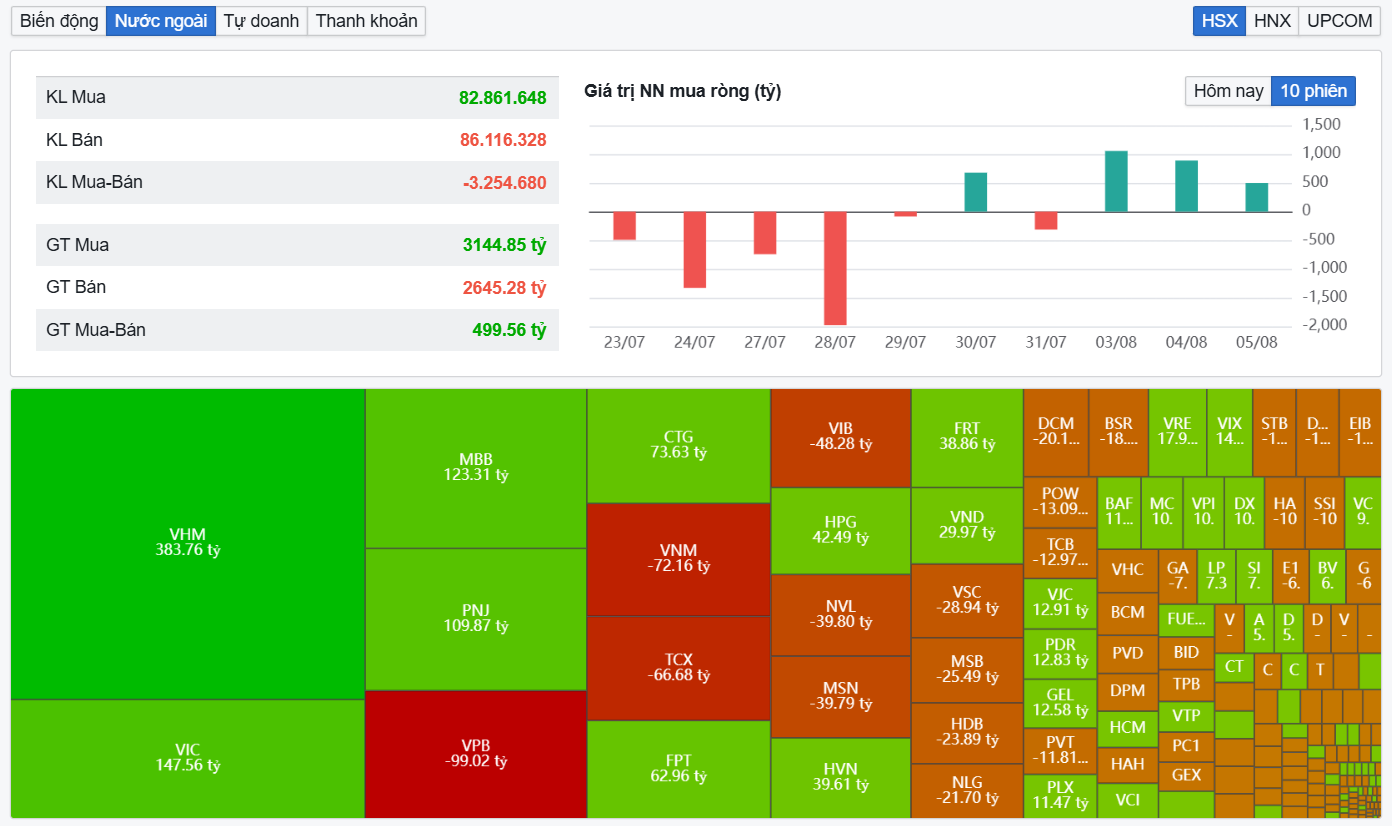
Task: Click the tallest red bar for 28/07
Action: pos(835,268)
